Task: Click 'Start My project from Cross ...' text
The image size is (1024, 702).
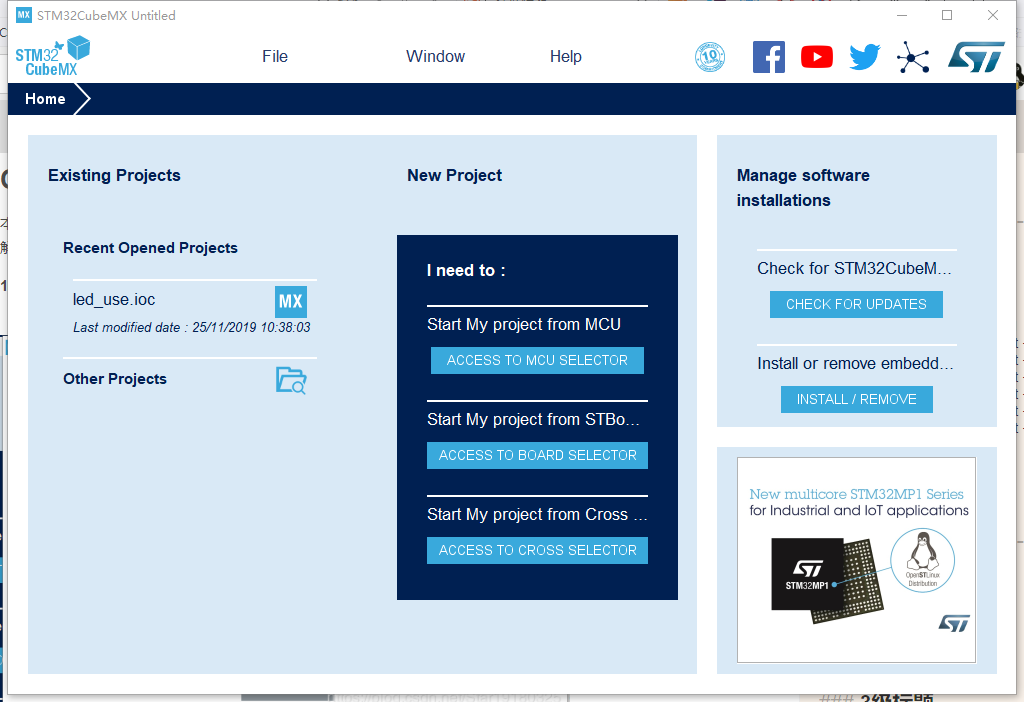Action: tap(537, 515)
